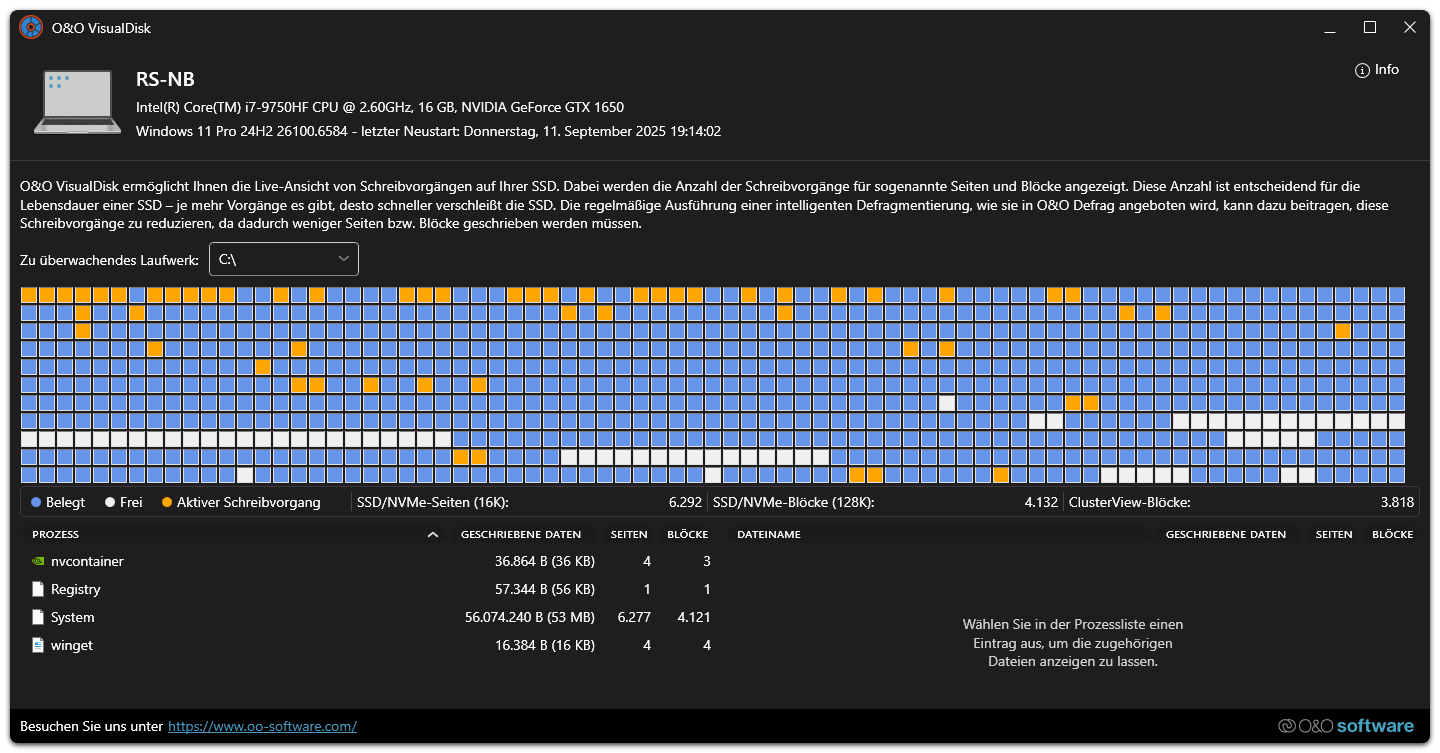The width and height of the screenshot is (1440, 753).
Task: Open the www.oo-software.com link
Action: [x=262, y=727]
